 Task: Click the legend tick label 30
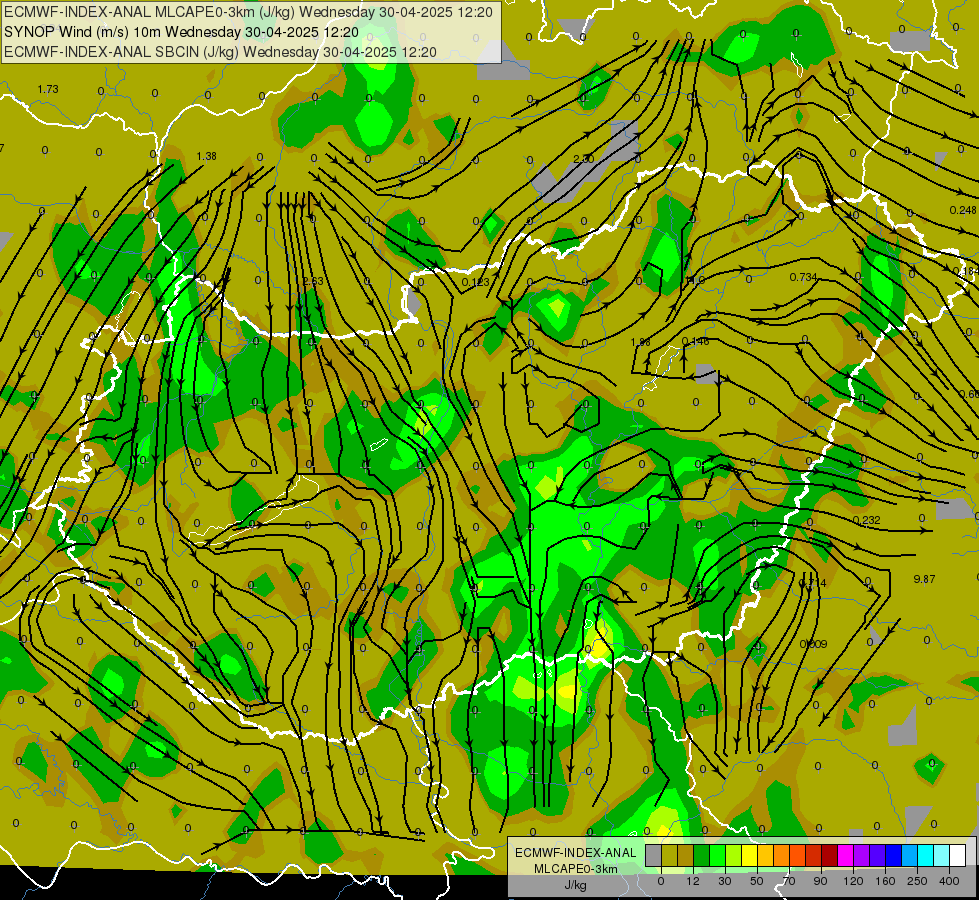725,881
